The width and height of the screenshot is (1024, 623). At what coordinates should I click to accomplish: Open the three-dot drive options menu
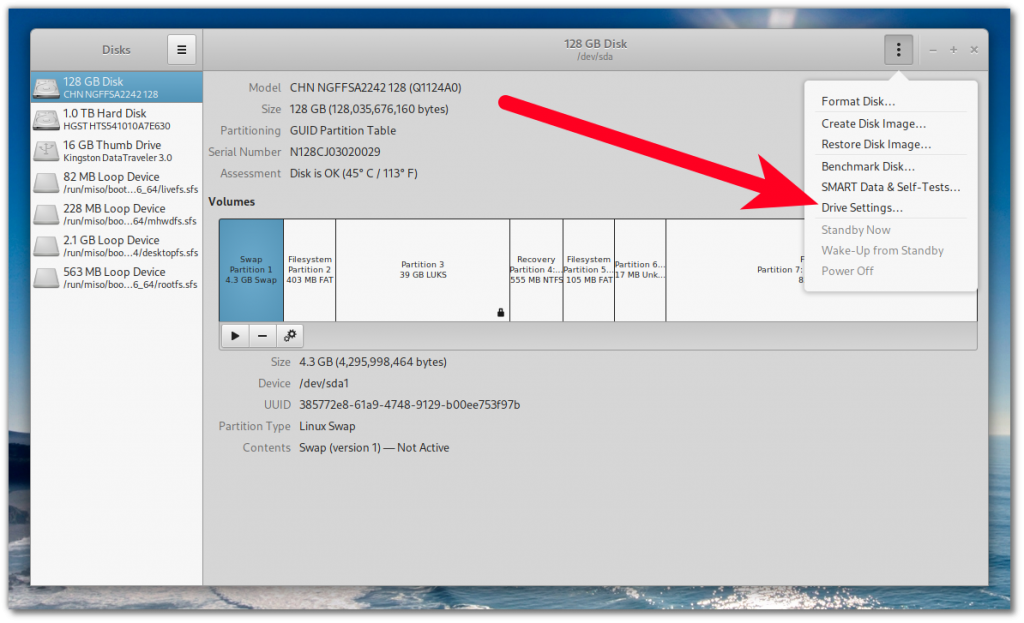(x=898, y=50)
